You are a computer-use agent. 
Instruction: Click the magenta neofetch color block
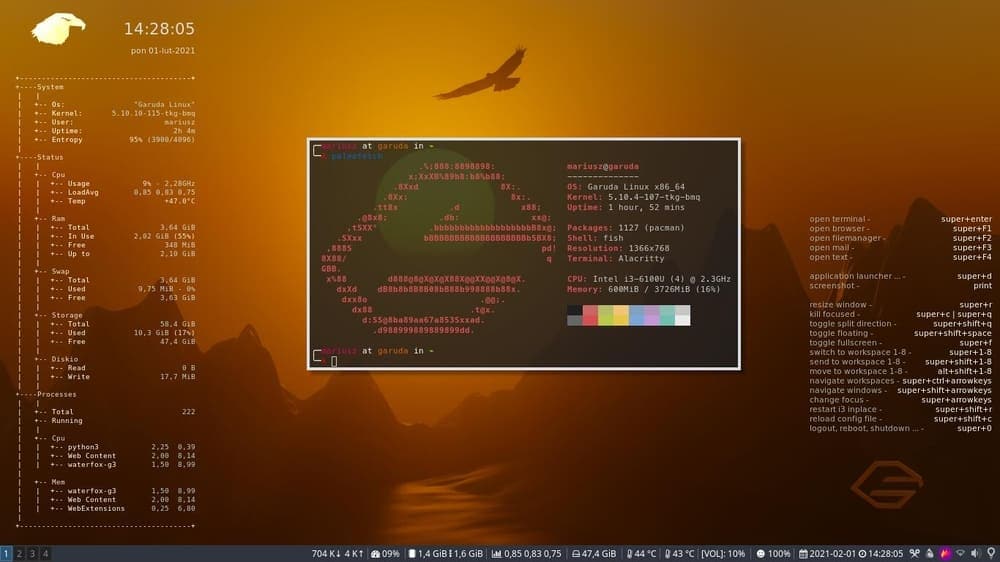click(x=652, y=315)
